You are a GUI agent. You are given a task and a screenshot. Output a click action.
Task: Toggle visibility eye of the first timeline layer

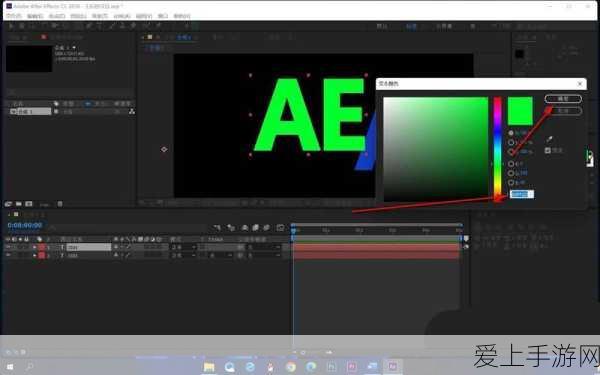tap(8, 247)
